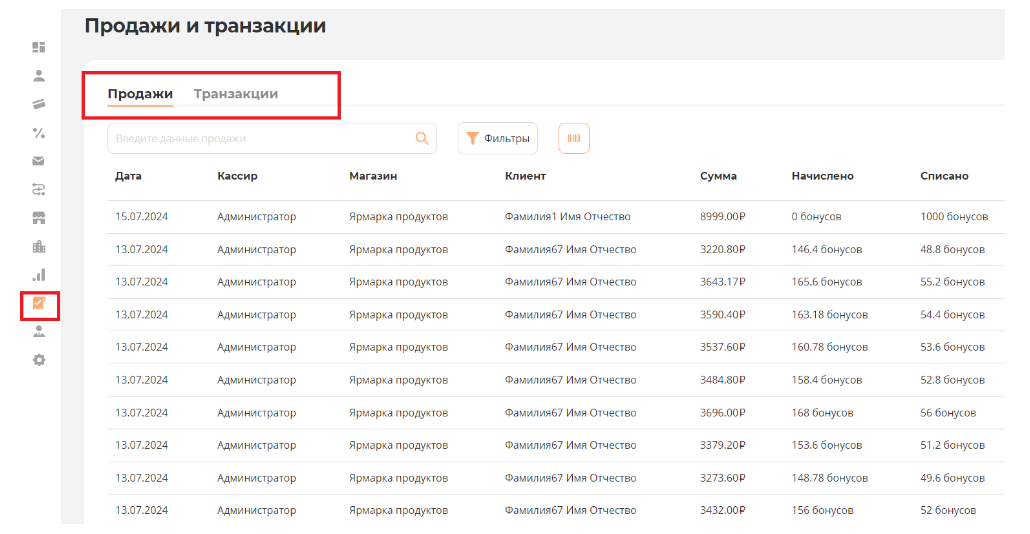Toggle the column view button beside Фильтры

tap(574, 138)
